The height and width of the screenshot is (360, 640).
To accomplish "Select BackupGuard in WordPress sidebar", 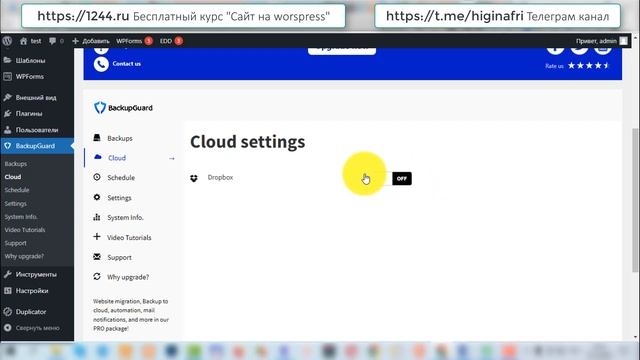I will point(37,146).
